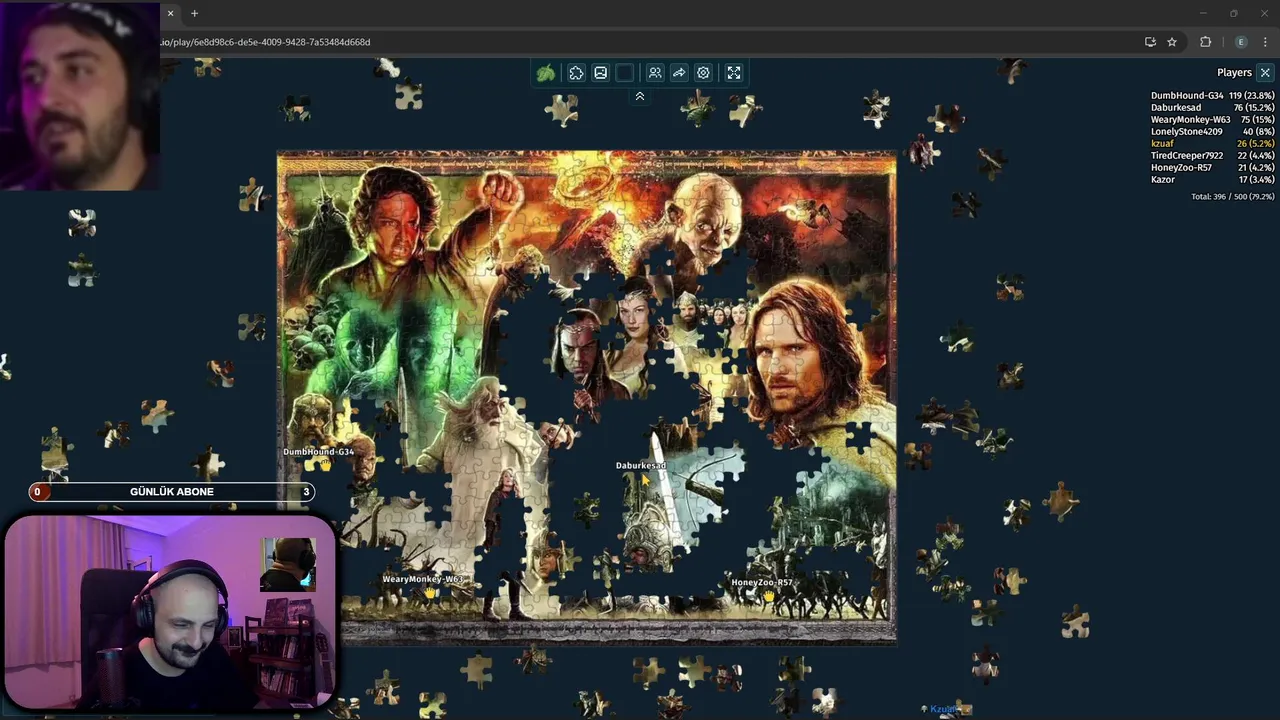Screen dimensions: 1280x720
Task: Open a new browser tab with plus
Action: (x=194, y=13)
